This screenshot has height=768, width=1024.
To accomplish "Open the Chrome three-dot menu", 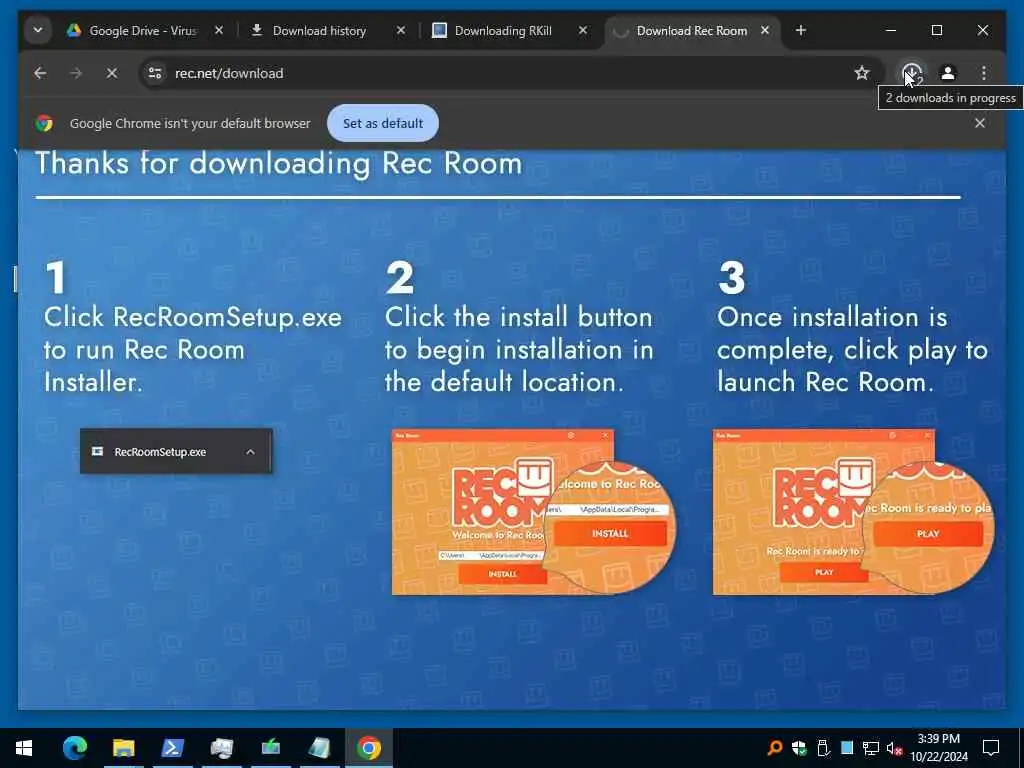I will 984,73.
